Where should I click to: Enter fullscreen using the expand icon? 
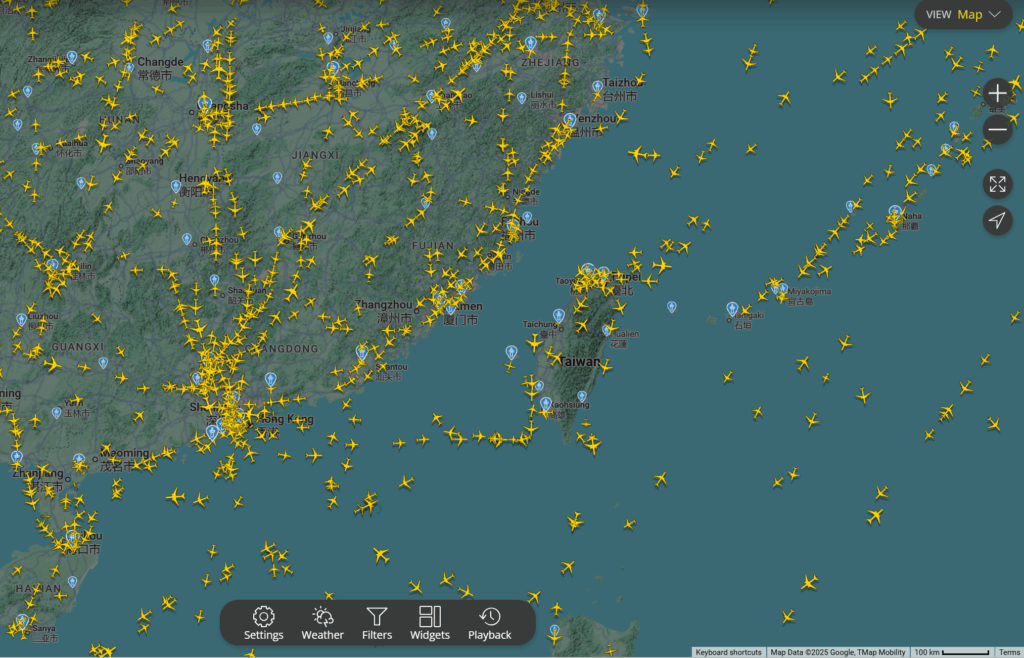coord(997,184)
